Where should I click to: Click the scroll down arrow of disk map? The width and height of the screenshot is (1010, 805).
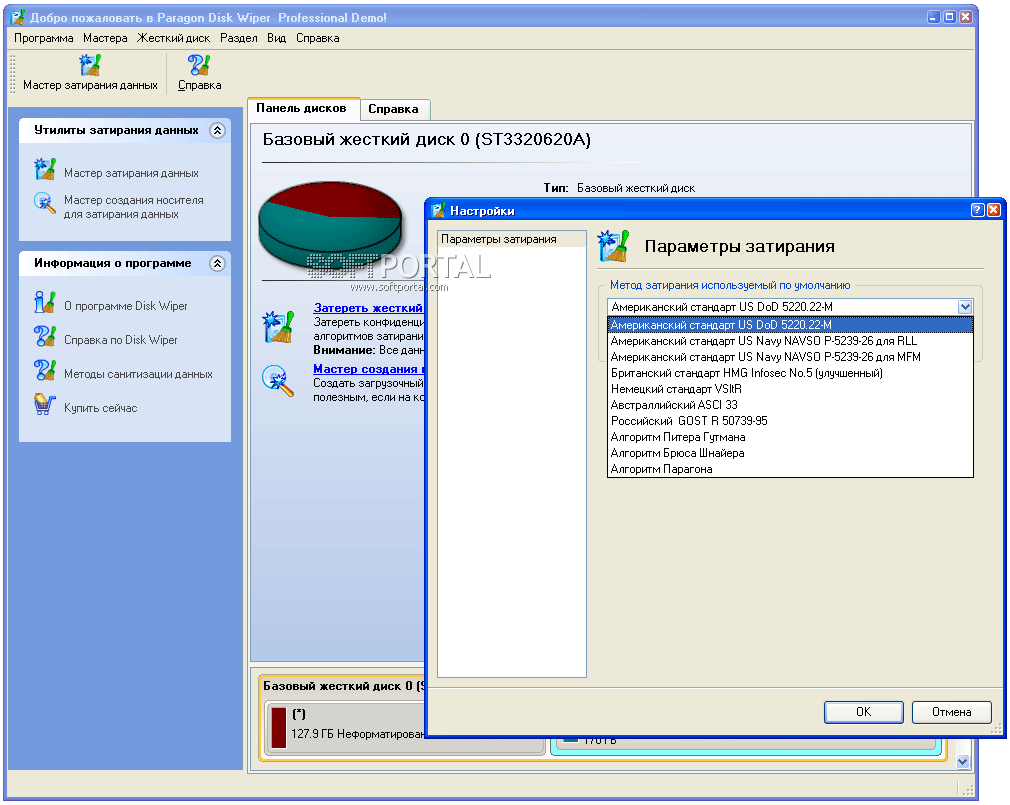tap(963, 762)
